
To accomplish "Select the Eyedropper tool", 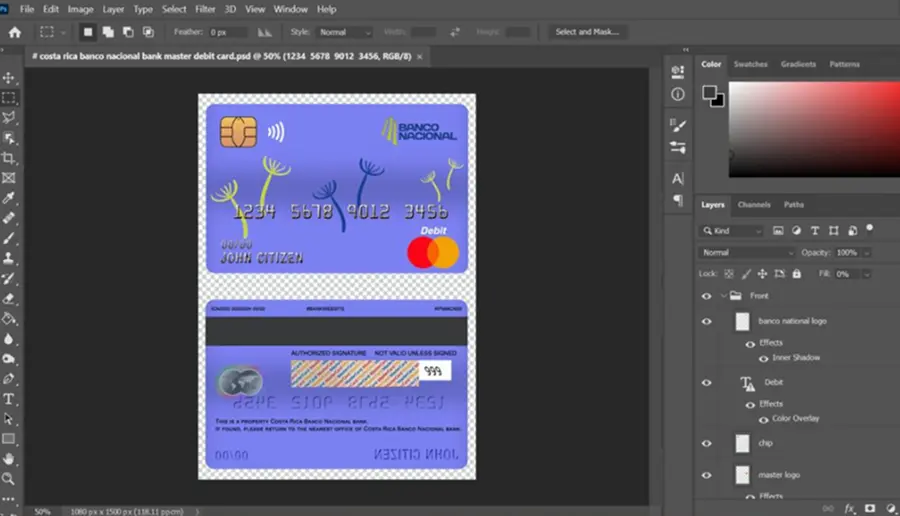I will click(9, 198).
